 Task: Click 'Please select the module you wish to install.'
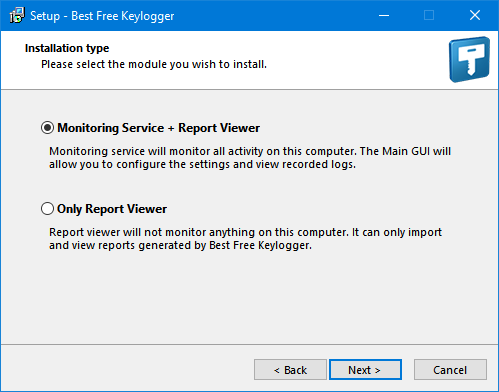click(154, 64)
